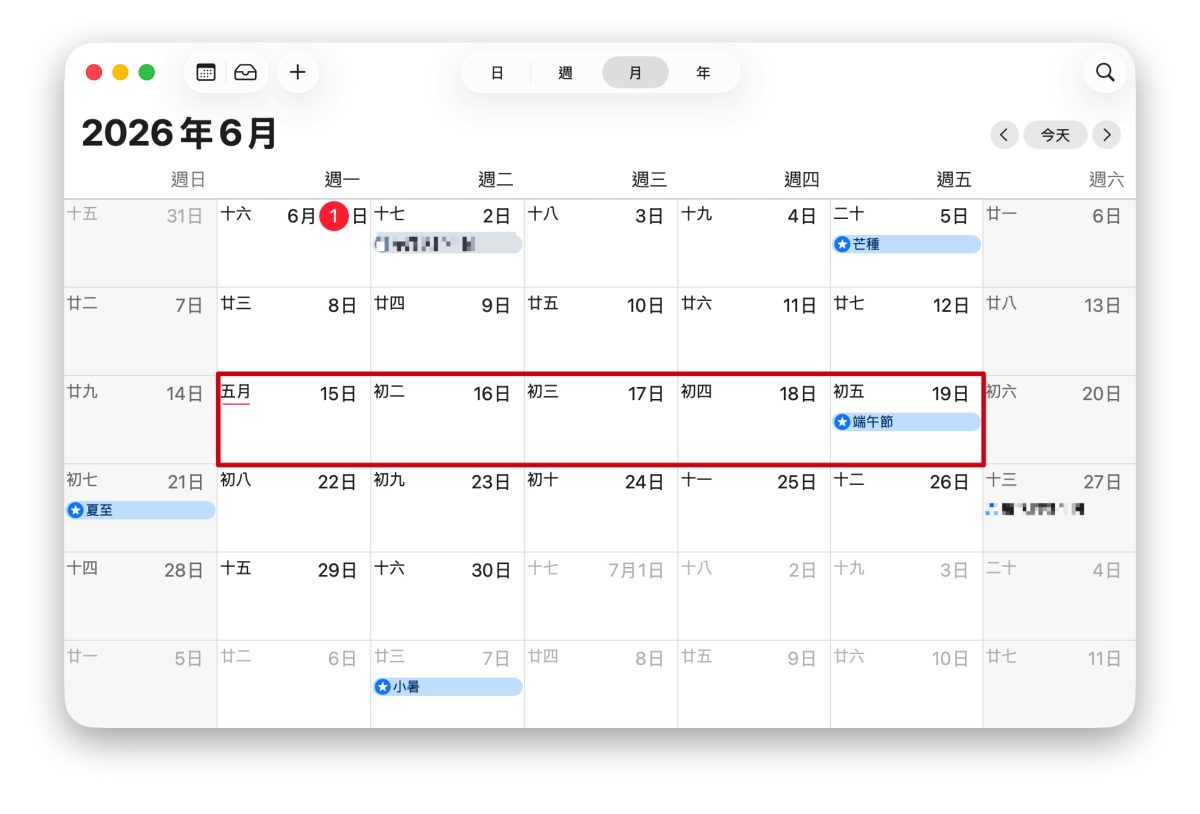The width and height of the screenshot is (1200, 814).
Task: Select the 12日 date cell
Action: (x=906, y=331)
